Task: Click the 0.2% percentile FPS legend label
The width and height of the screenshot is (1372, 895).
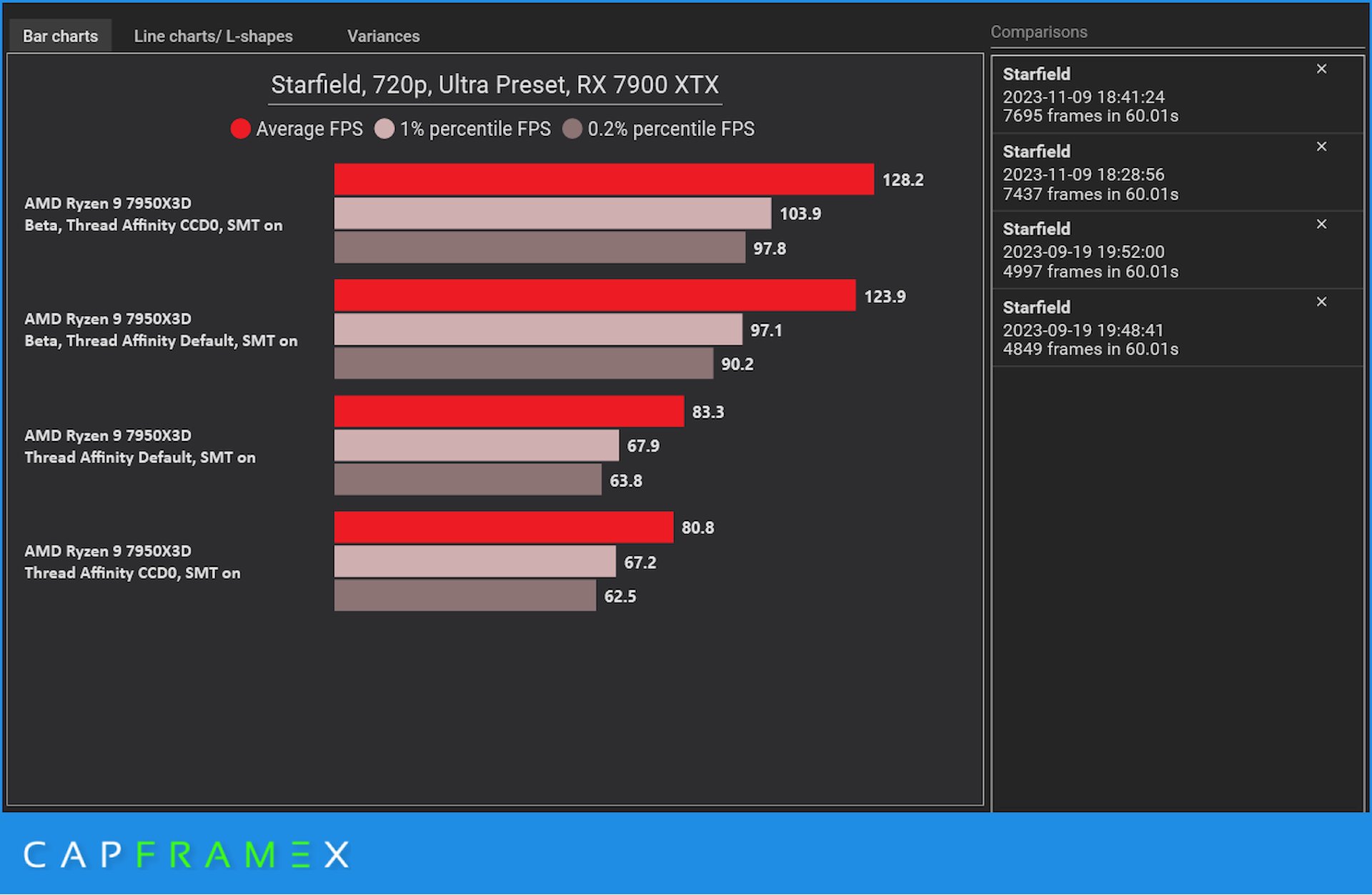Action: pyautogui.click(x=671, y=129)
